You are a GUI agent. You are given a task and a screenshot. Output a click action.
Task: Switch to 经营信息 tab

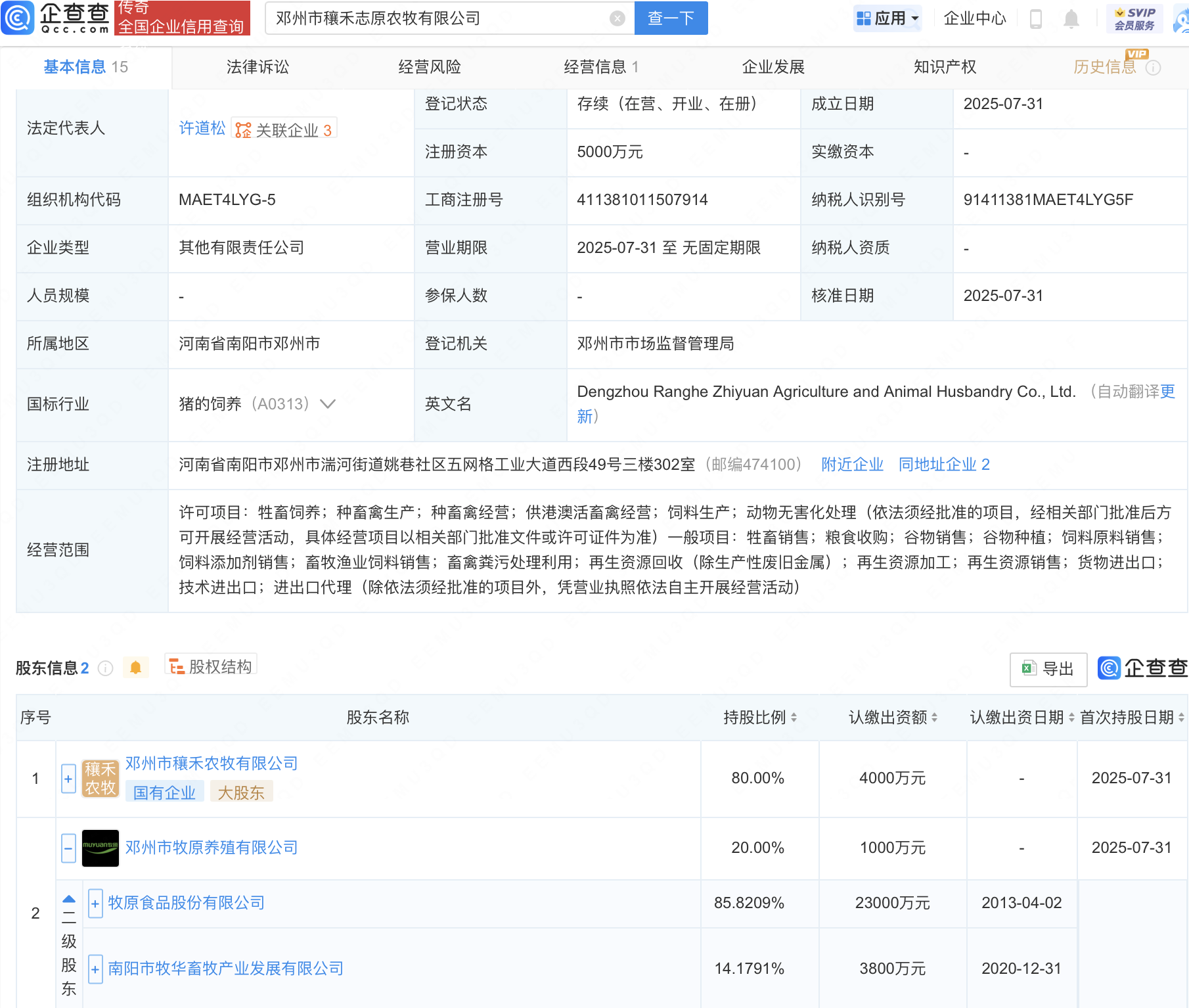601,67
